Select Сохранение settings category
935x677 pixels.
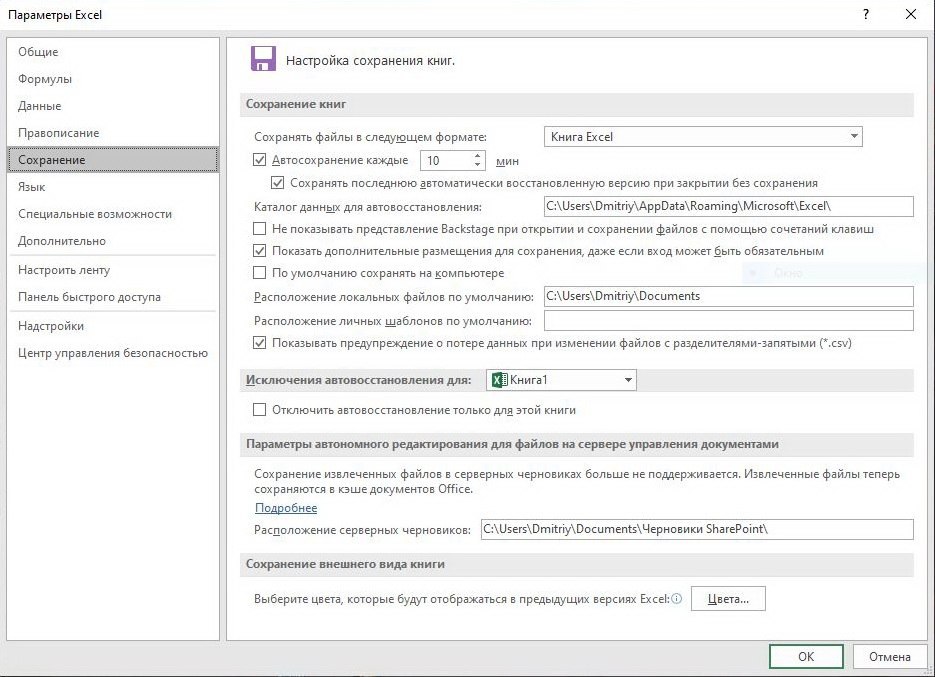pos(113,160)
